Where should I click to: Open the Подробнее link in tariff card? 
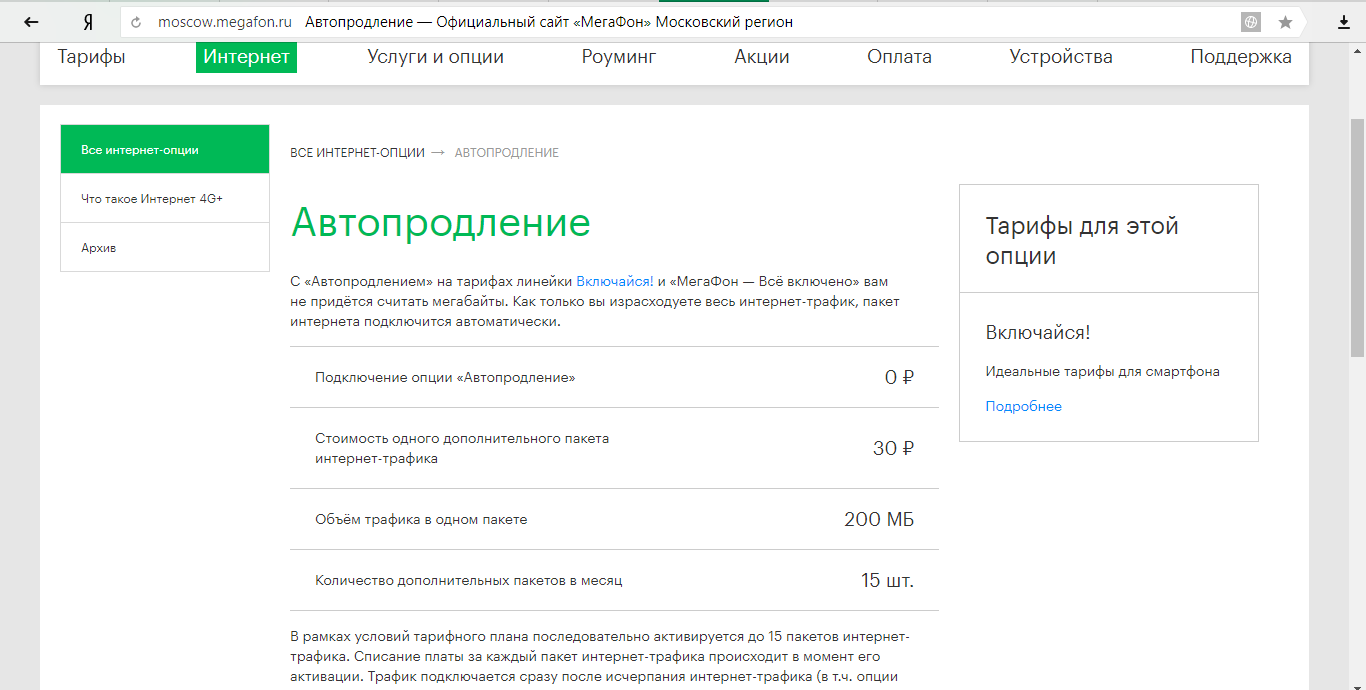tap(1023, 406)
